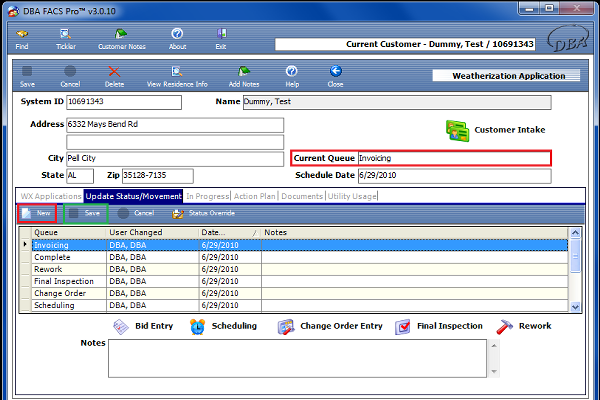The height and width of the screenshot is (400, 600).
Task: Open the About dialog
Action: [177, 39]
